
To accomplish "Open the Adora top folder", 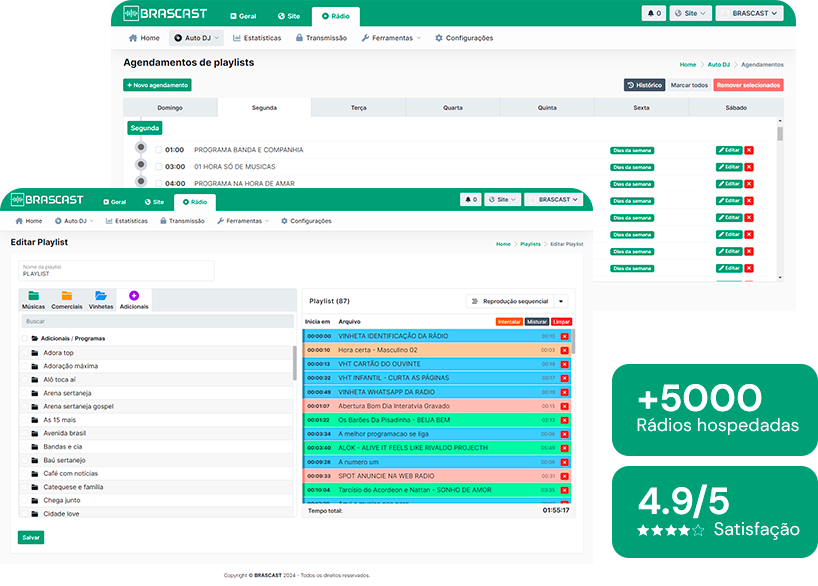I will coord(58,353).
